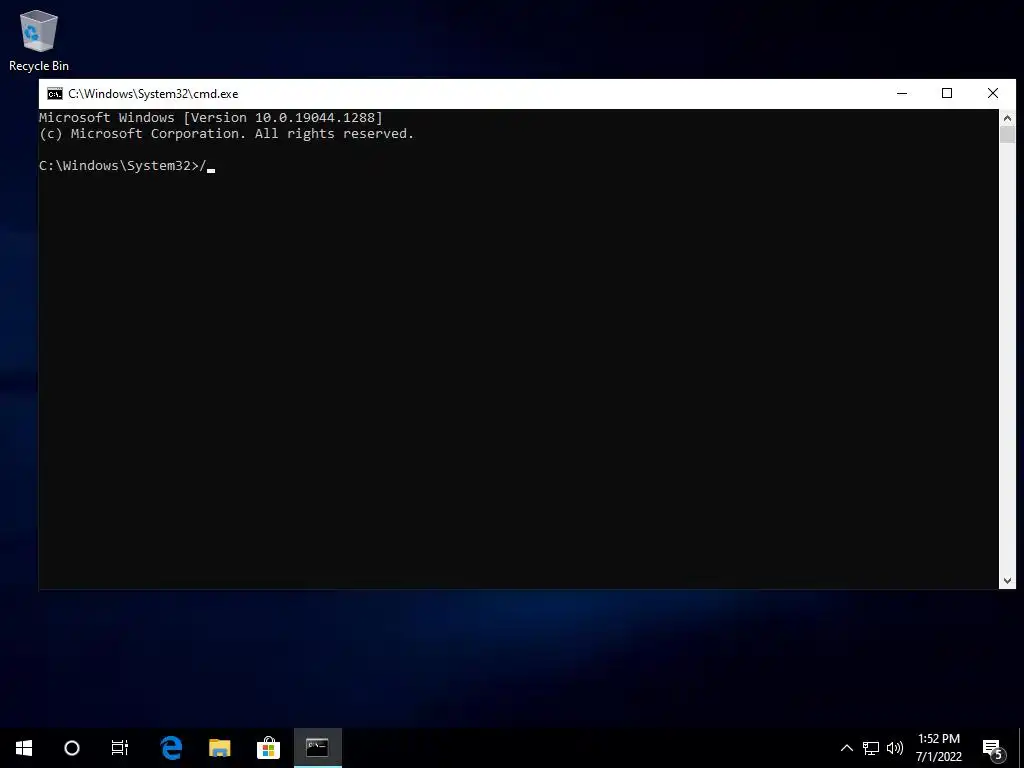Click the '(c) Microsoft Corporation. All rights reserved.' line

coord(227,134)
